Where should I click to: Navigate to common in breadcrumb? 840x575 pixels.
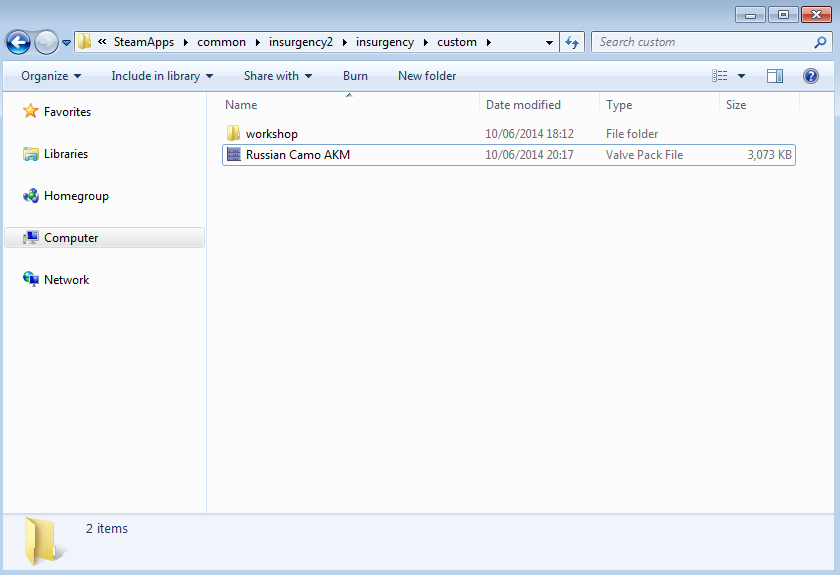click(221, 42)
